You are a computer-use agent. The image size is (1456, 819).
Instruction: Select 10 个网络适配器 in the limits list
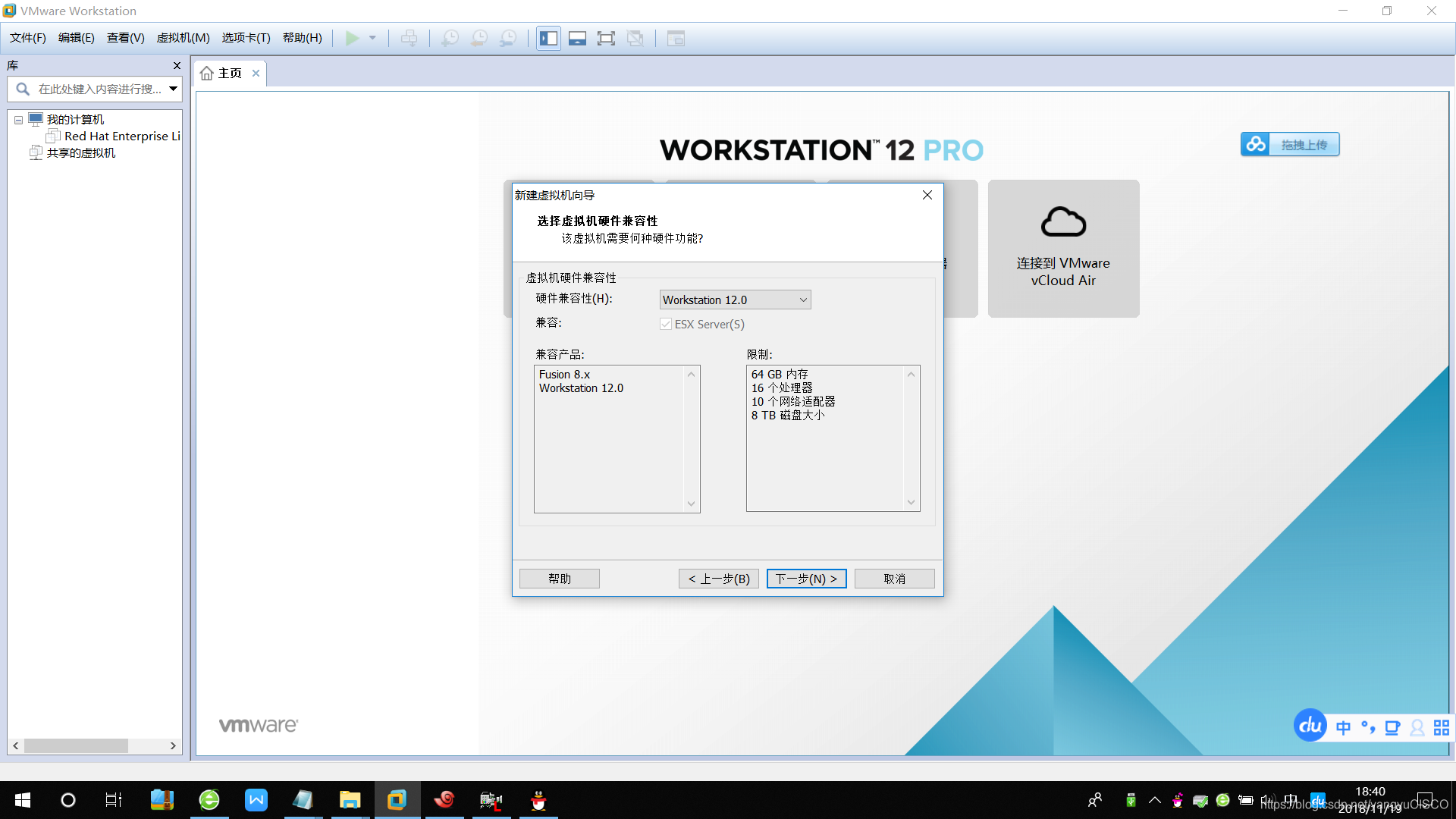(x=793, y=402)
